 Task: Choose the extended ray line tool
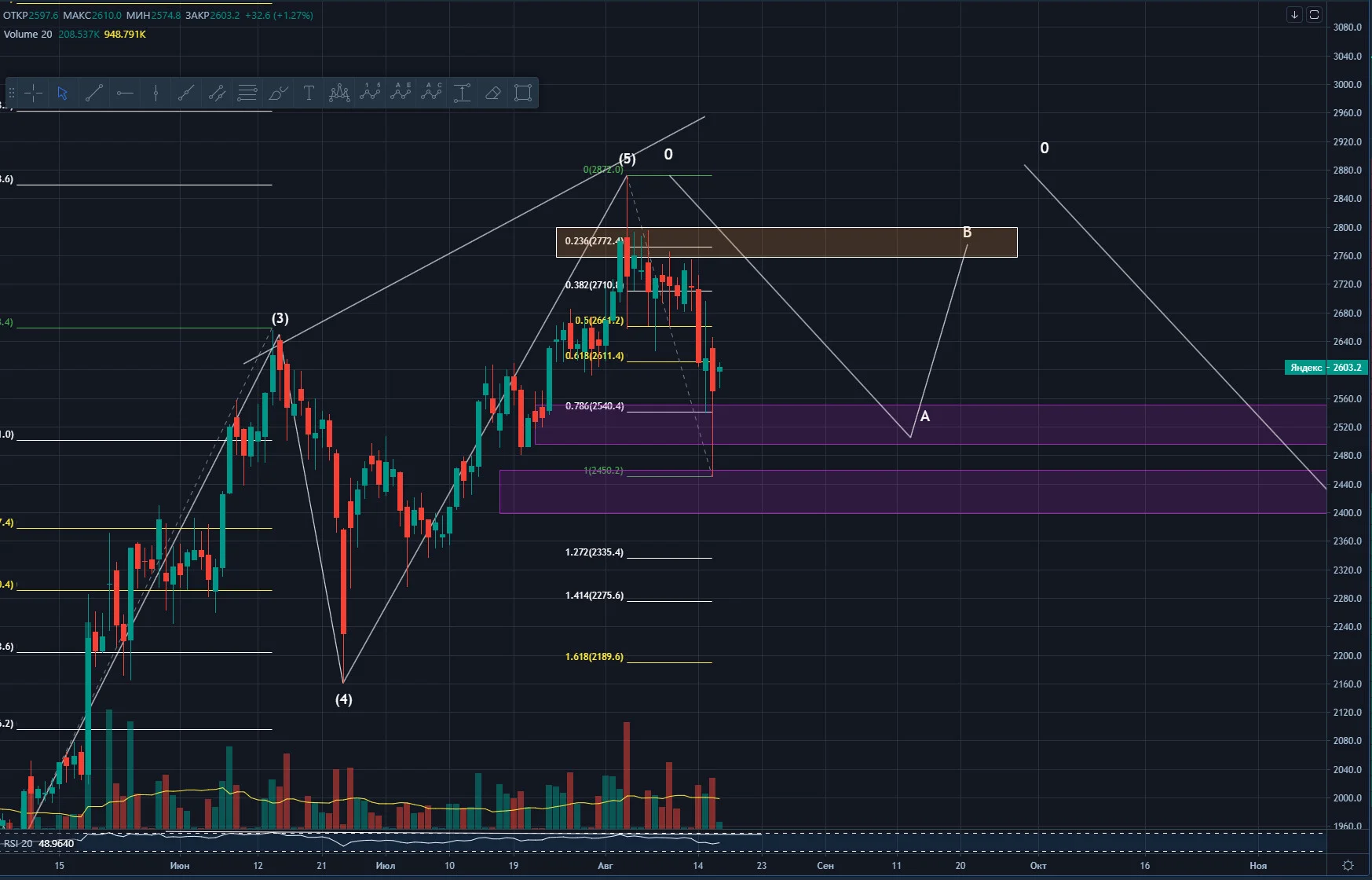click(x=186, y=93)
